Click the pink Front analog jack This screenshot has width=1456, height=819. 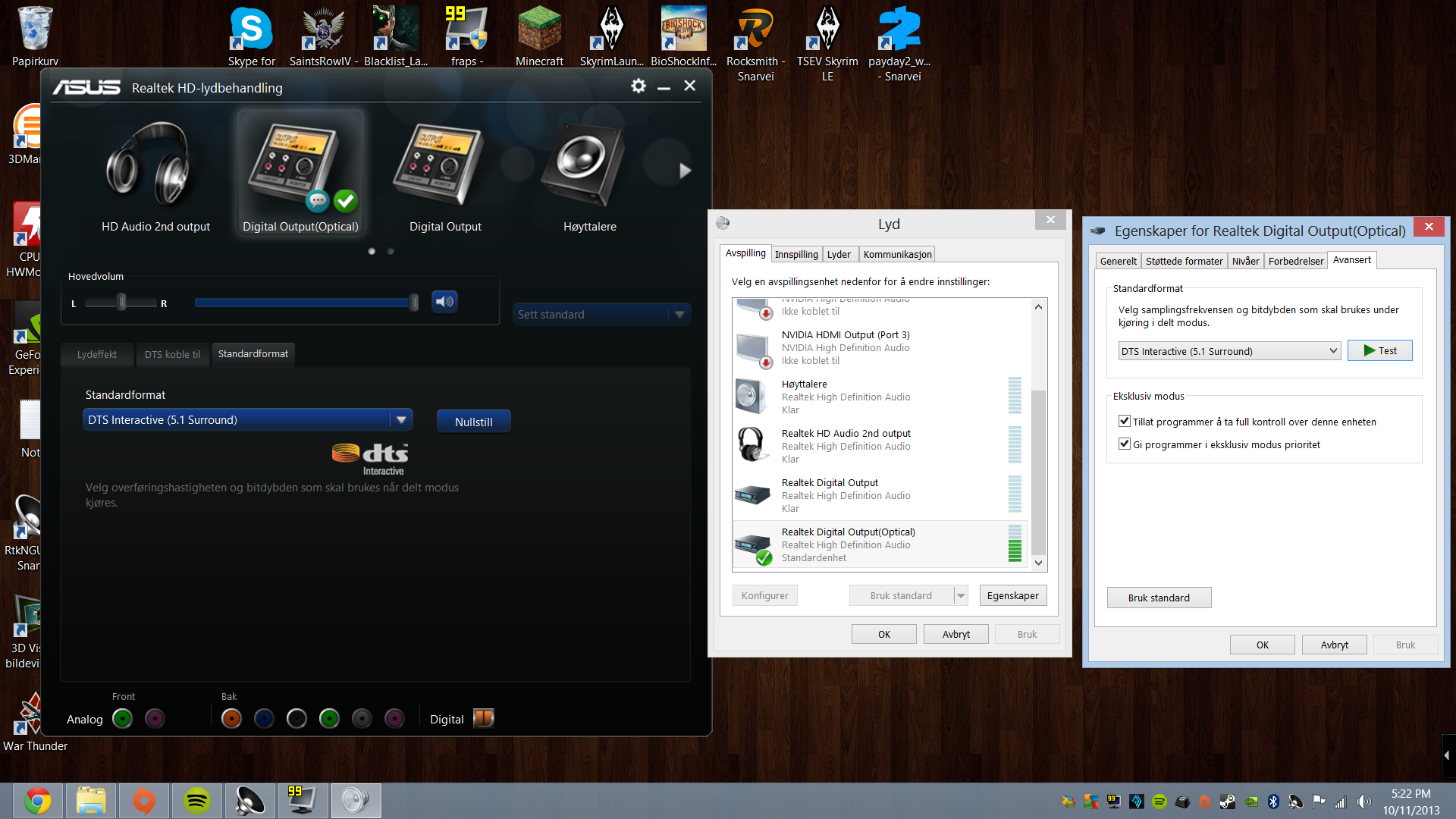[155, 718]
